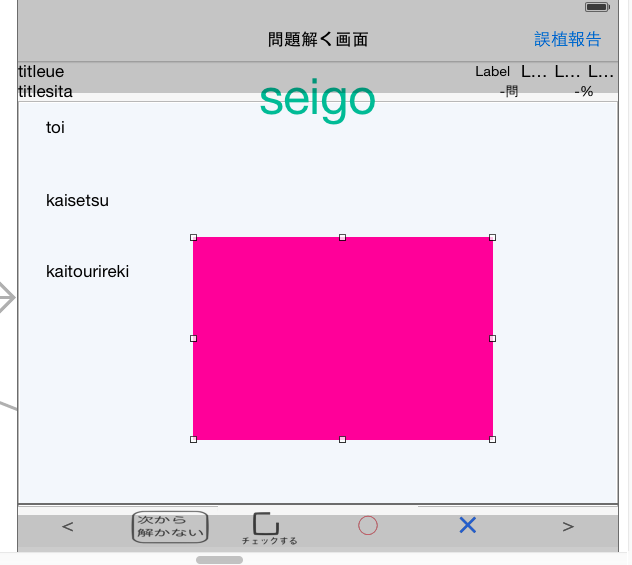Image resolution: width=632 pixels, height=565 pixels.
Task: Select the kaitourireki label
Action: point(87,272)
